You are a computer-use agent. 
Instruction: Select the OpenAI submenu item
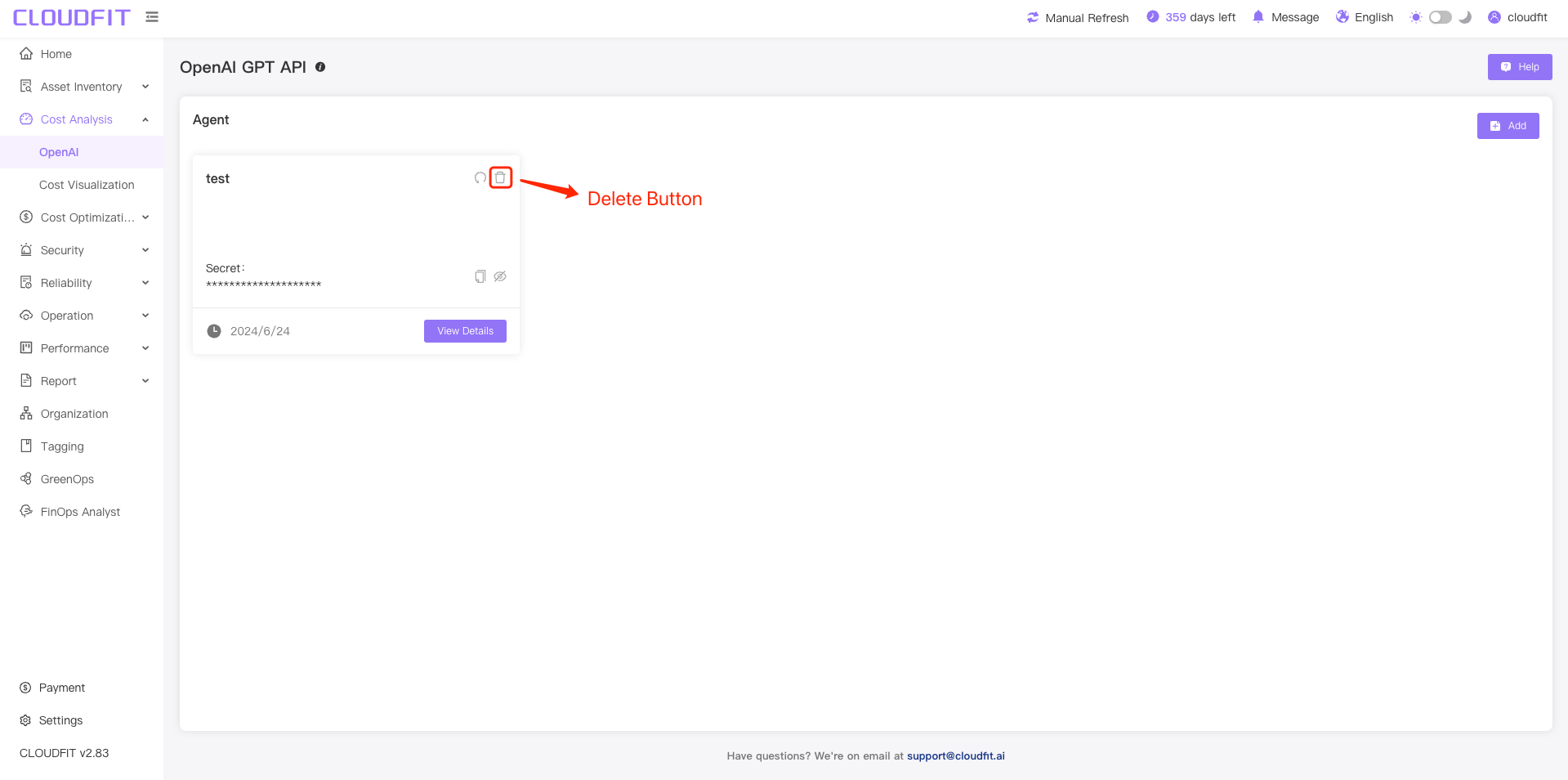pos(82,152)
